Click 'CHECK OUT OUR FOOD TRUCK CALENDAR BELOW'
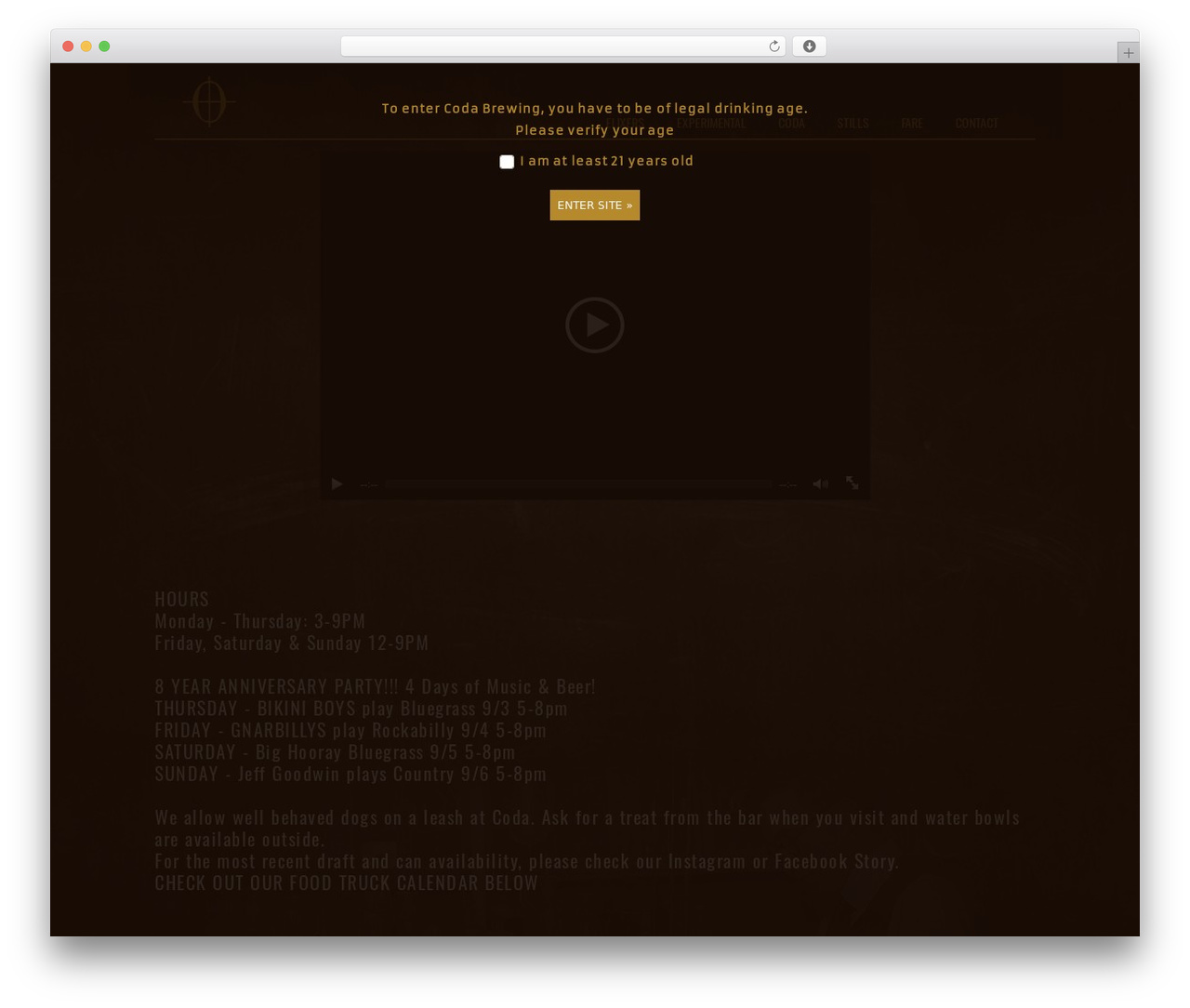Viewport: 1190px width, 1008px height. (x=346, y=882)
